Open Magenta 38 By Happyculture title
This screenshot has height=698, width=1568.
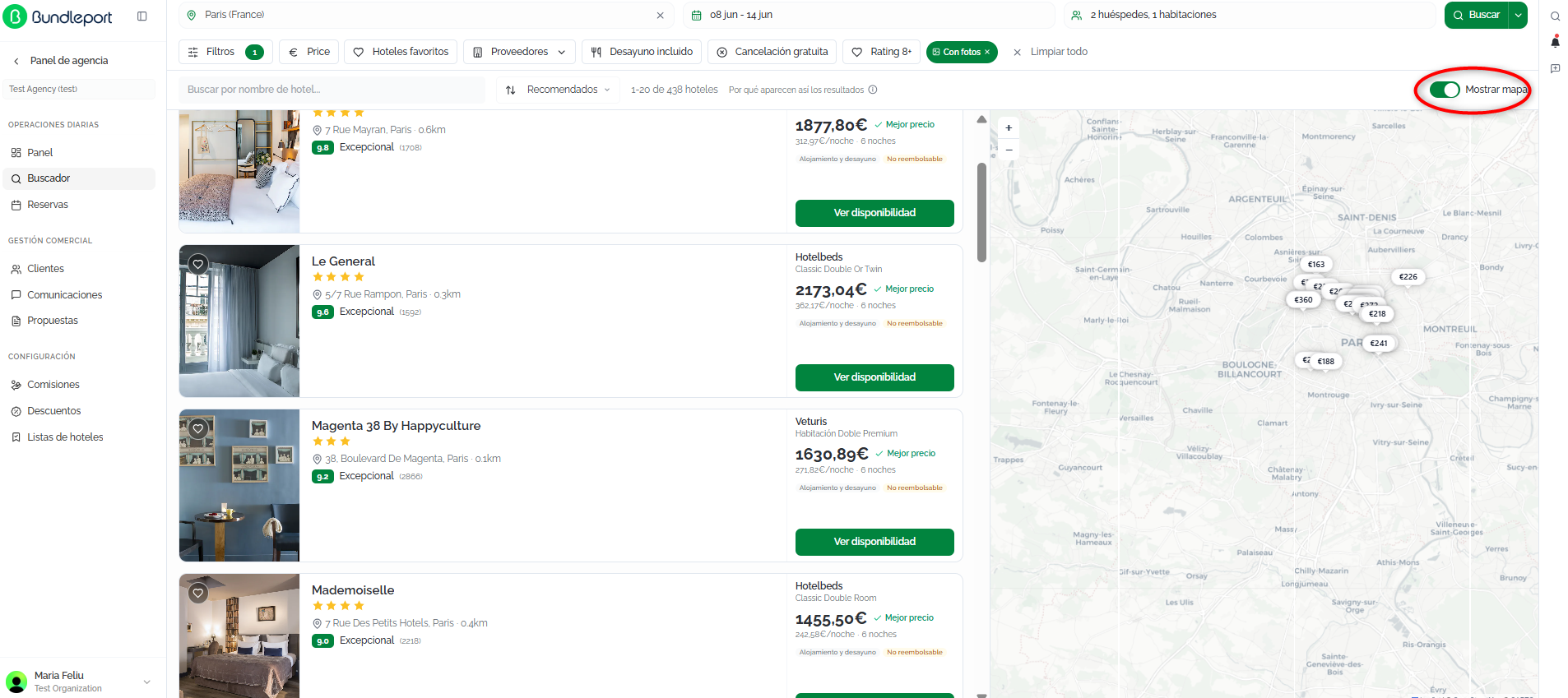pos(396,426)
